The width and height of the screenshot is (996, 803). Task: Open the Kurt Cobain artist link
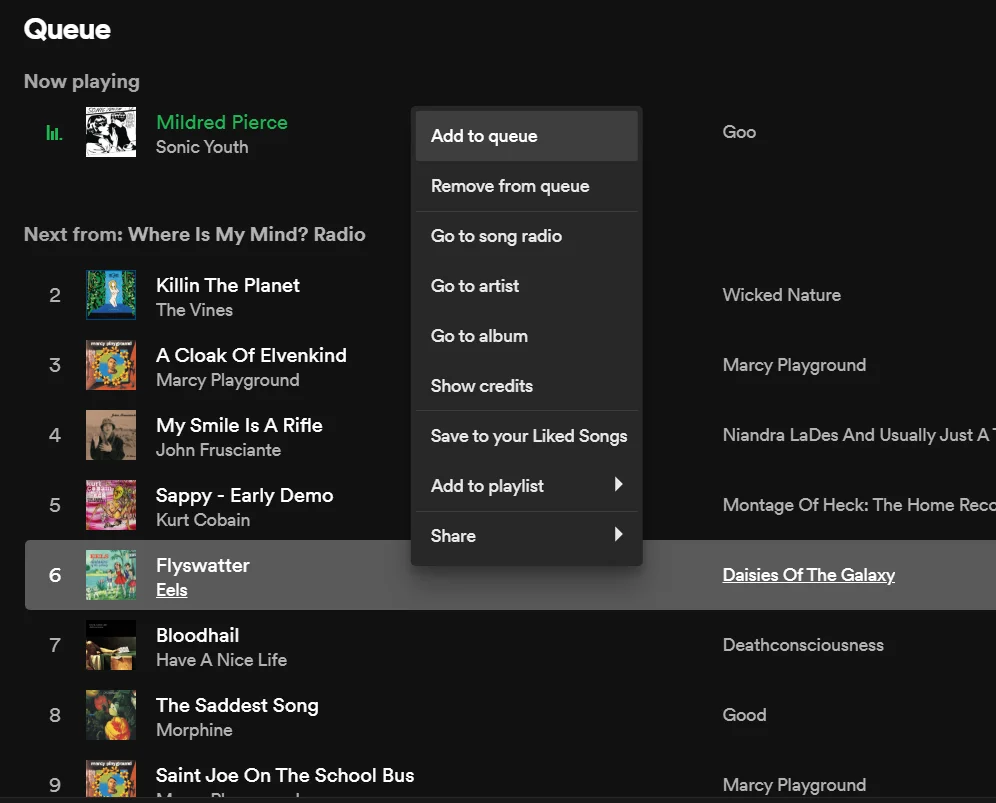[203, 520]
